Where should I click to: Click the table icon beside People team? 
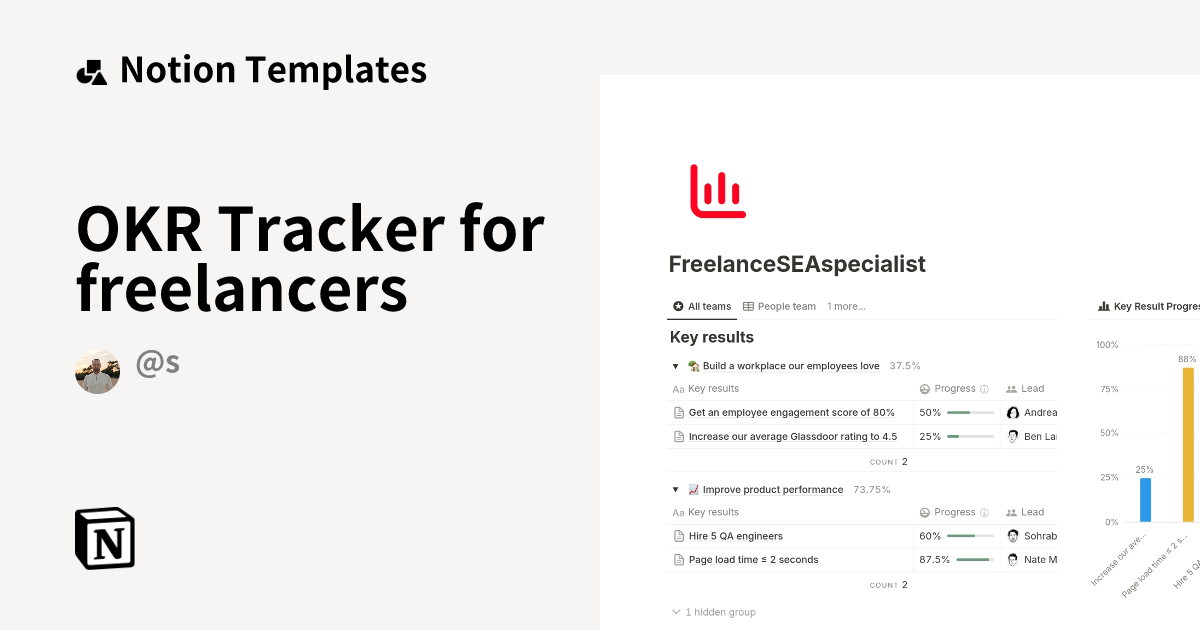[749, 306]
